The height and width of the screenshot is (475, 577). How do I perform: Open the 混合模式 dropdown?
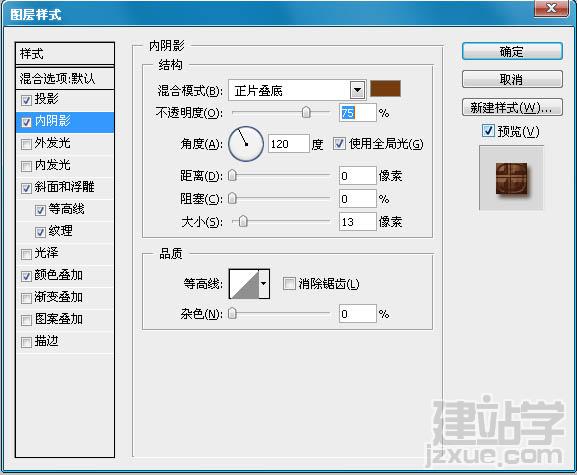pyautogui.click(x=357, y=90)
